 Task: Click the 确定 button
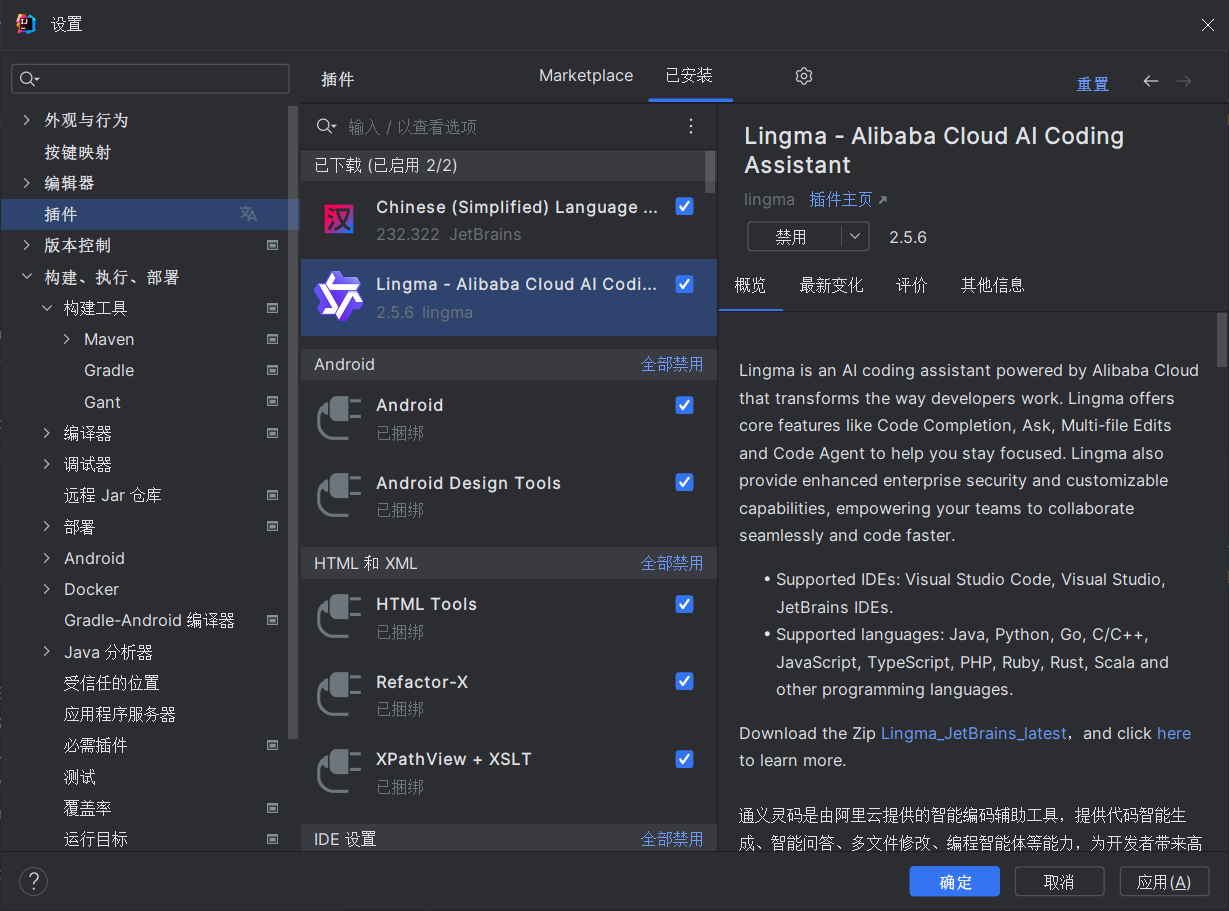(x=955, y=882)
